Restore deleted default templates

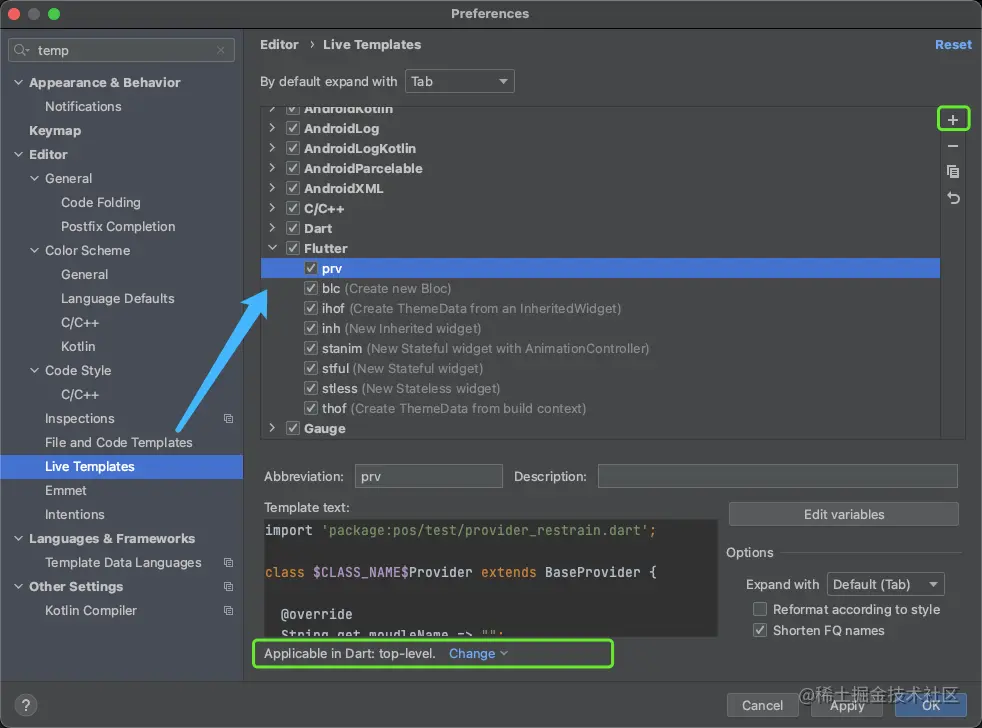(x=953, y=198)
